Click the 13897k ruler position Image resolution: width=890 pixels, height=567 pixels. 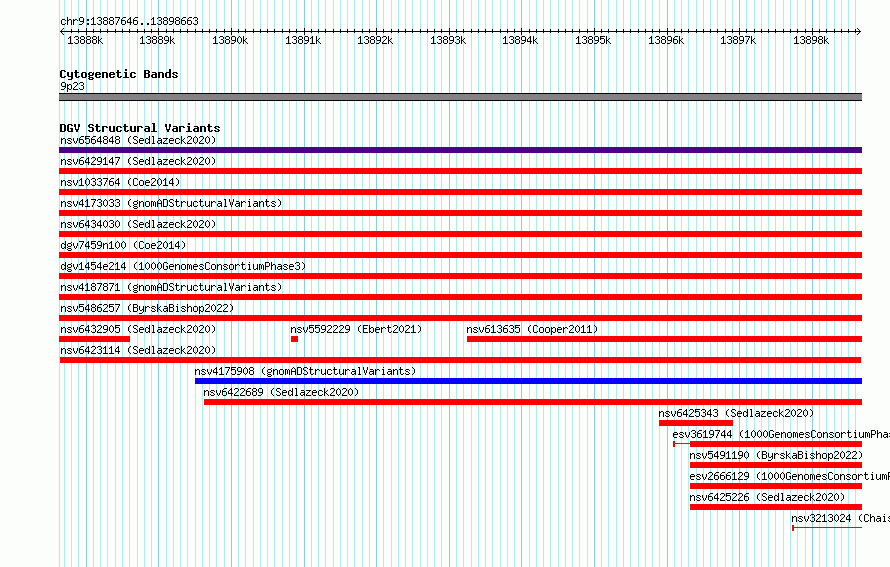[738, 40]
